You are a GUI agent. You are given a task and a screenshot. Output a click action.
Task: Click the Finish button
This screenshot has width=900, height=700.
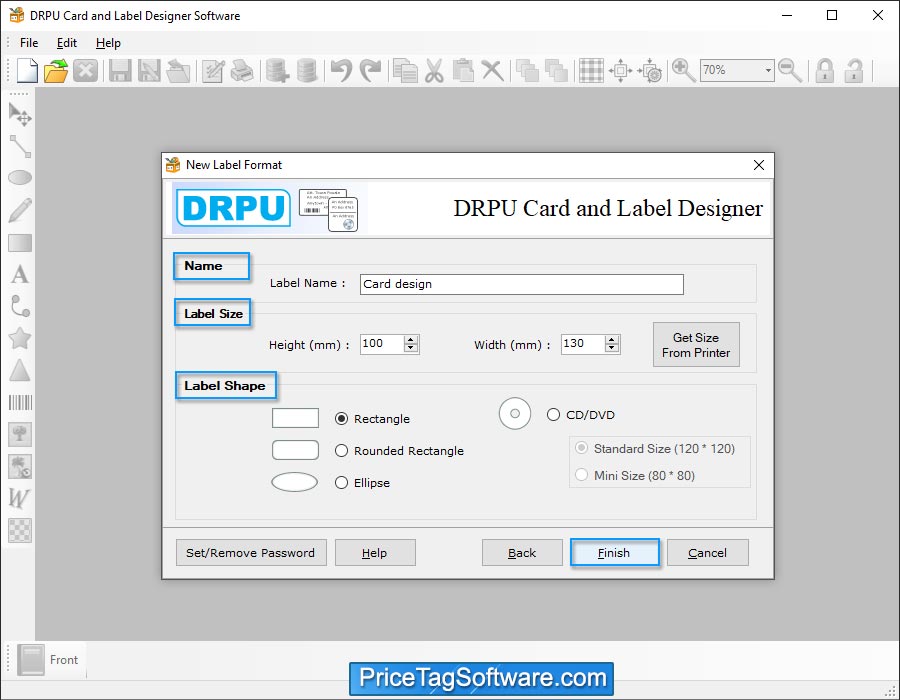(x=614, y=553)
